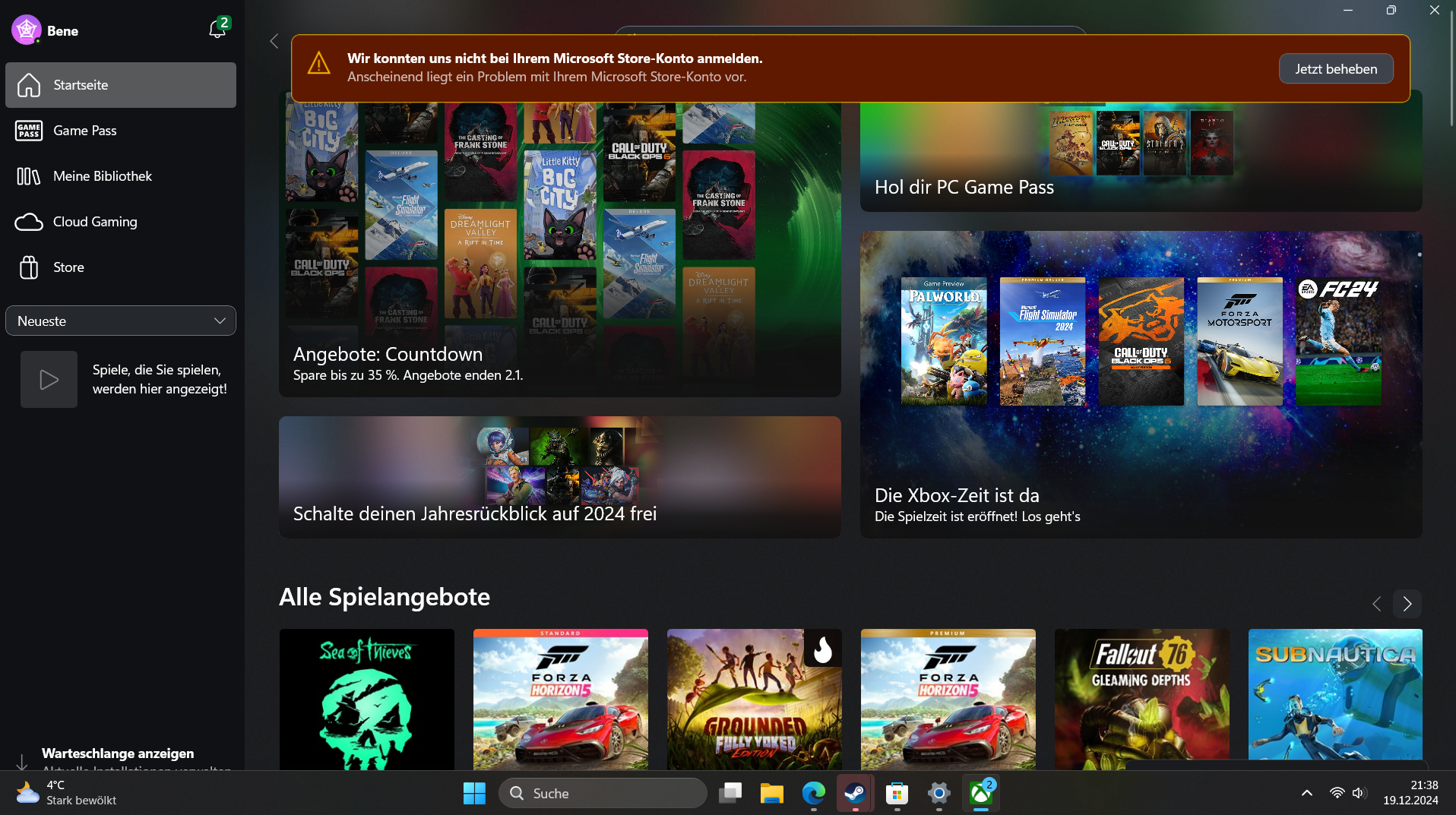The image size is (1456, 815).
Task: Click the taskbar Suche search field
Action: pyautogui.click(x=603, y=793)
